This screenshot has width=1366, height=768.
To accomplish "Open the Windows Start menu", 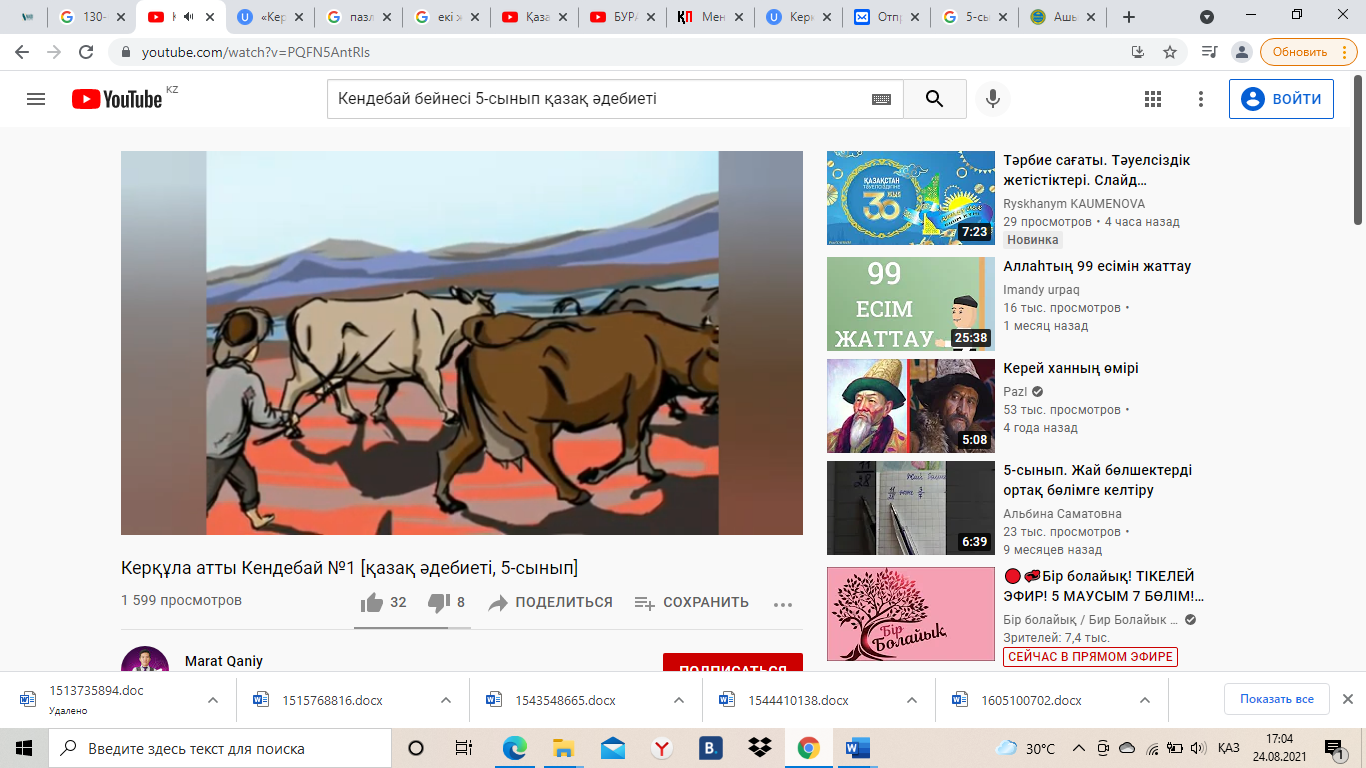I will pyautogui.click(x=23, y=748).
